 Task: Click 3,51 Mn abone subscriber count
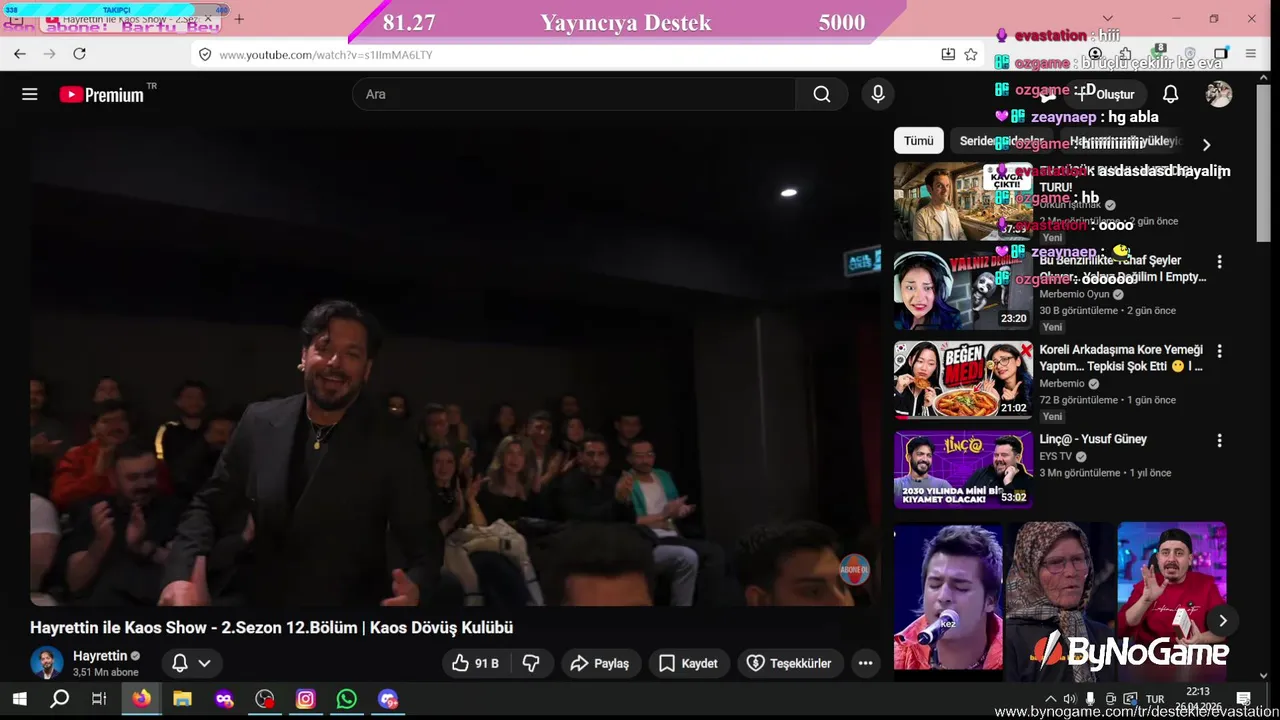click(x=106, y=673)
